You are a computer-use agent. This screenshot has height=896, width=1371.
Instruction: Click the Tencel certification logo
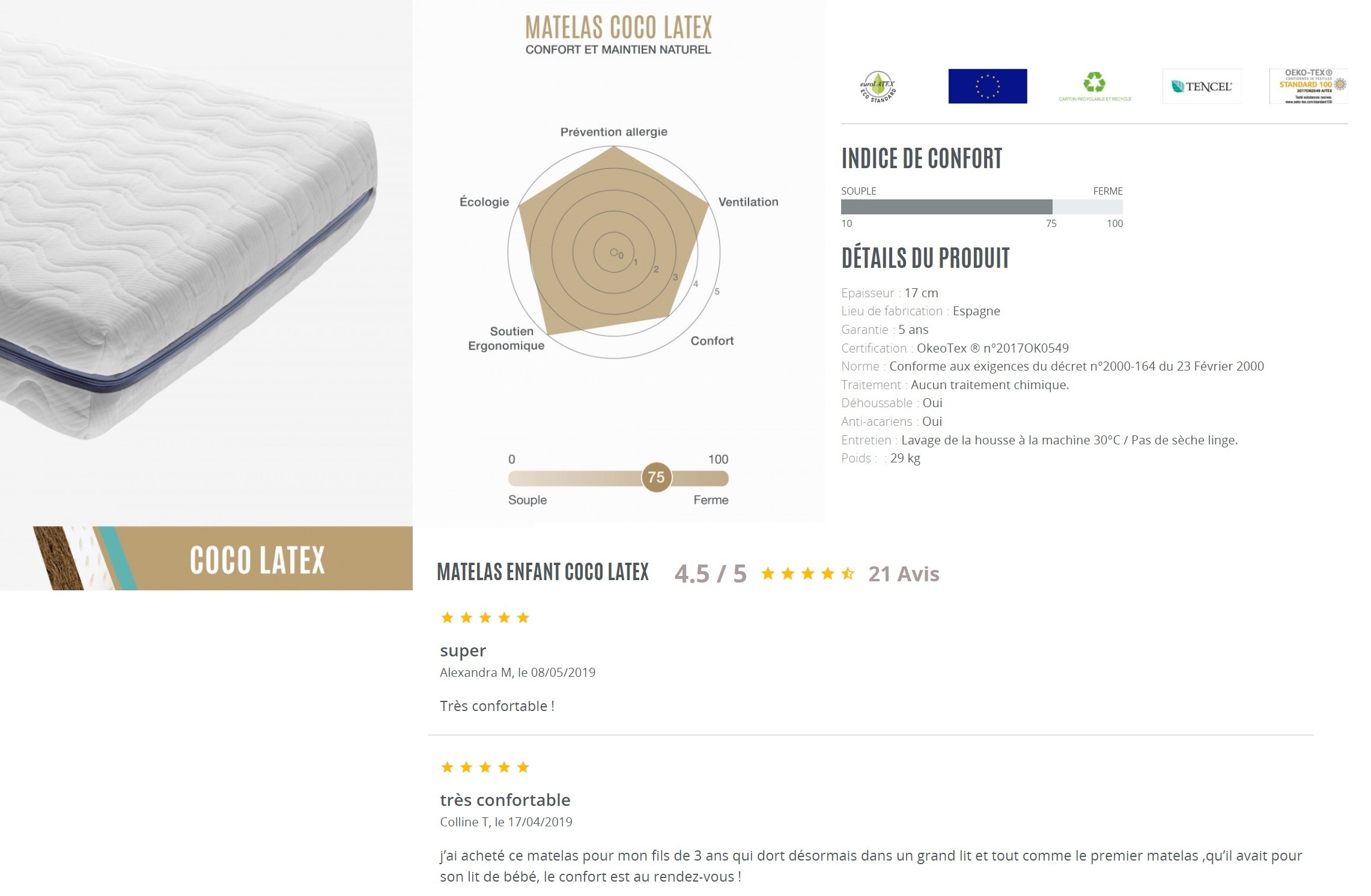pos(1202,86)
